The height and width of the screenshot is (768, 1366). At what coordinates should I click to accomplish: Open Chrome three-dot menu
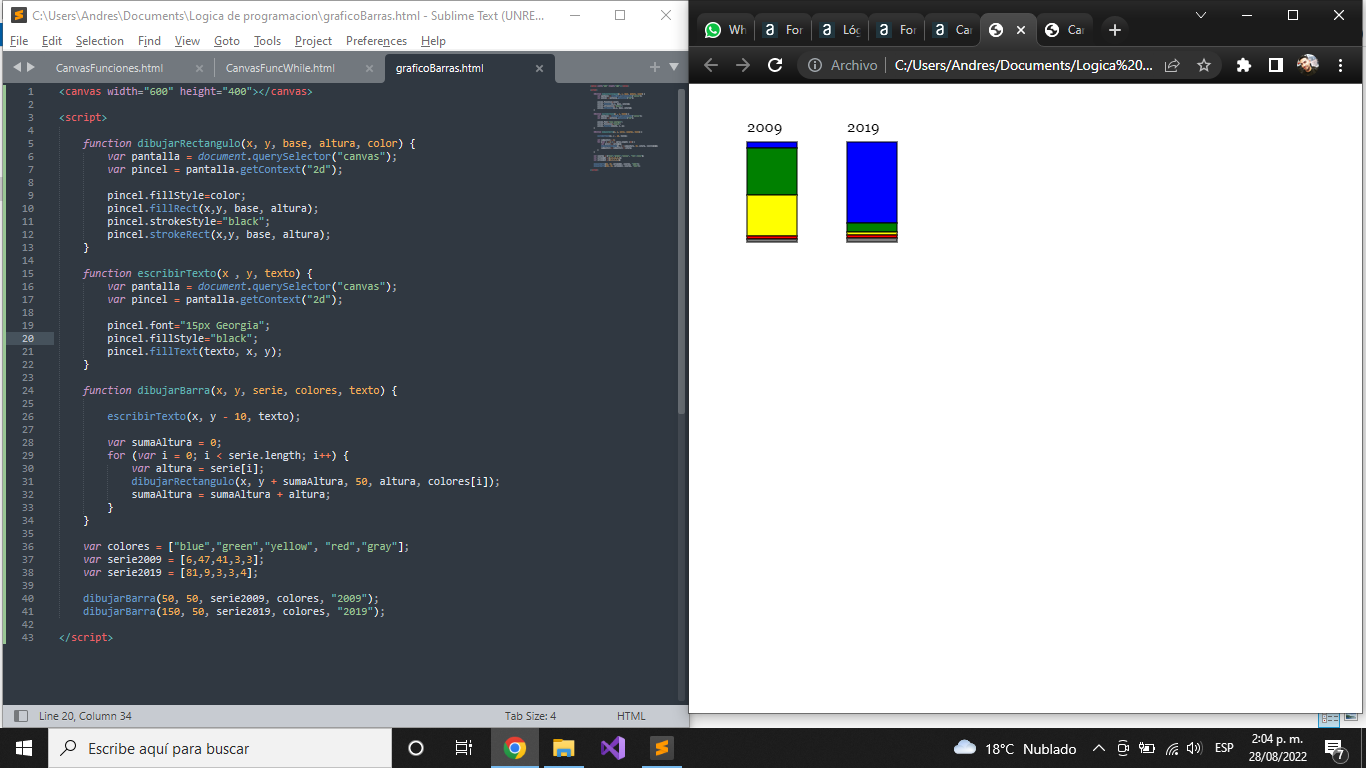(x=1340, y=65)
